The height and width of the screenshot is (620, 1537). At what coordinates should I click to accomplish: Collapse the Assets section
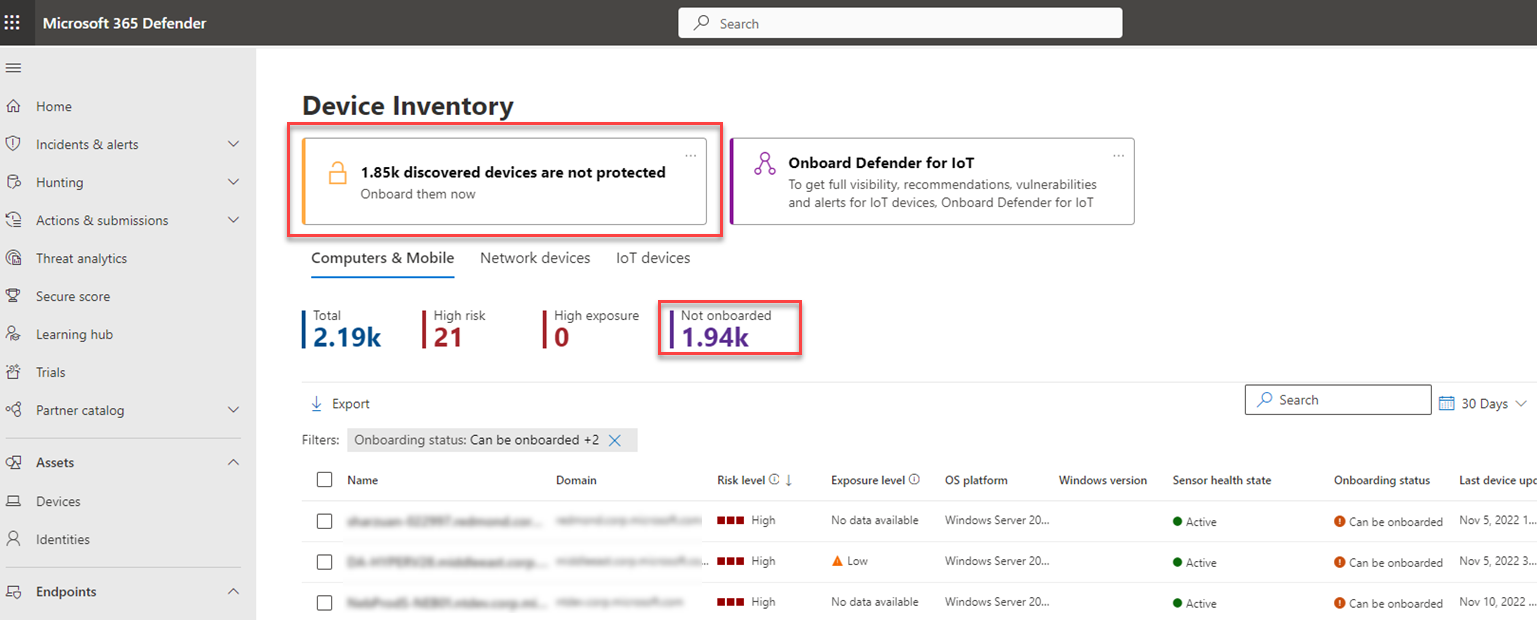[233, 462]
